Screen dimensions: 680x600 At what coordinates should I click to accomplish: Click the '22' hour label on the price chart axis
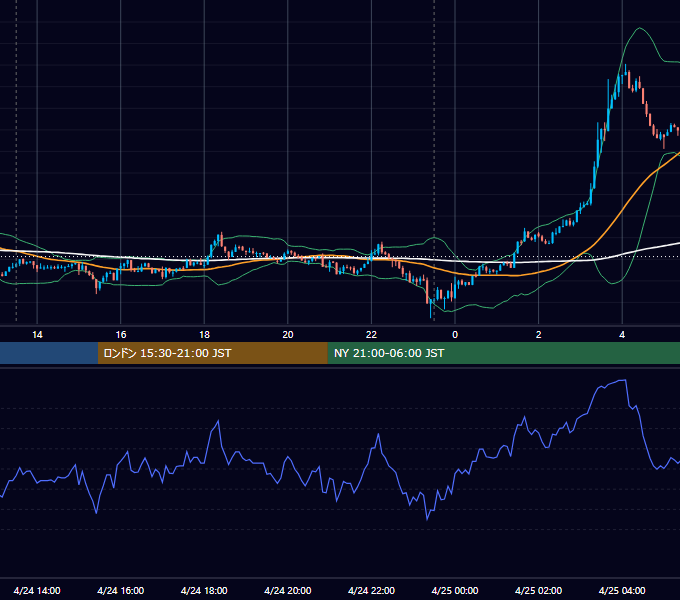pos(371,335)
